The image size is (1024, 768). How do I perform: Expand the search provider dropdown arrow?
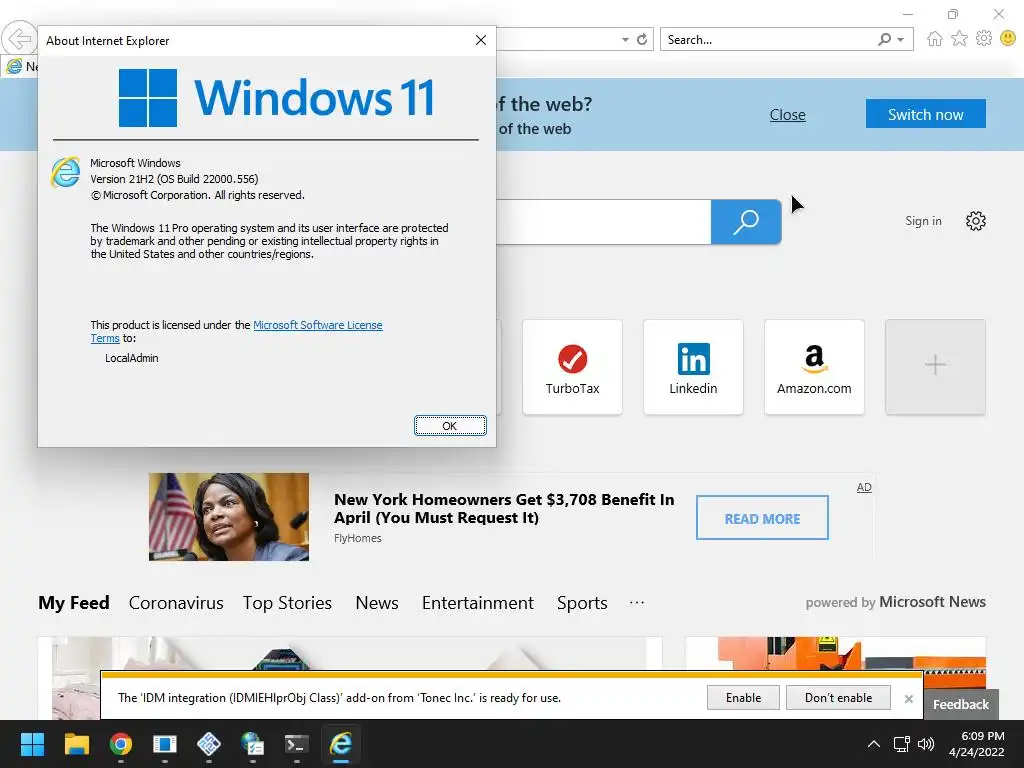(x=901, y=40)
